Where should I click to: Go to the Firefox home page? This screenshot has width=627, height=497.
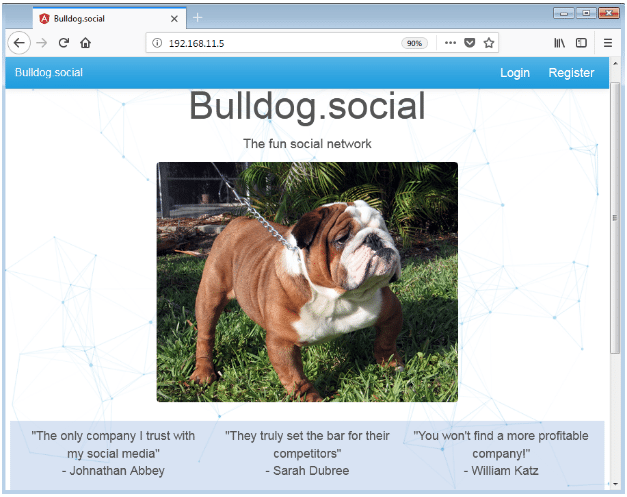[86, 43]
